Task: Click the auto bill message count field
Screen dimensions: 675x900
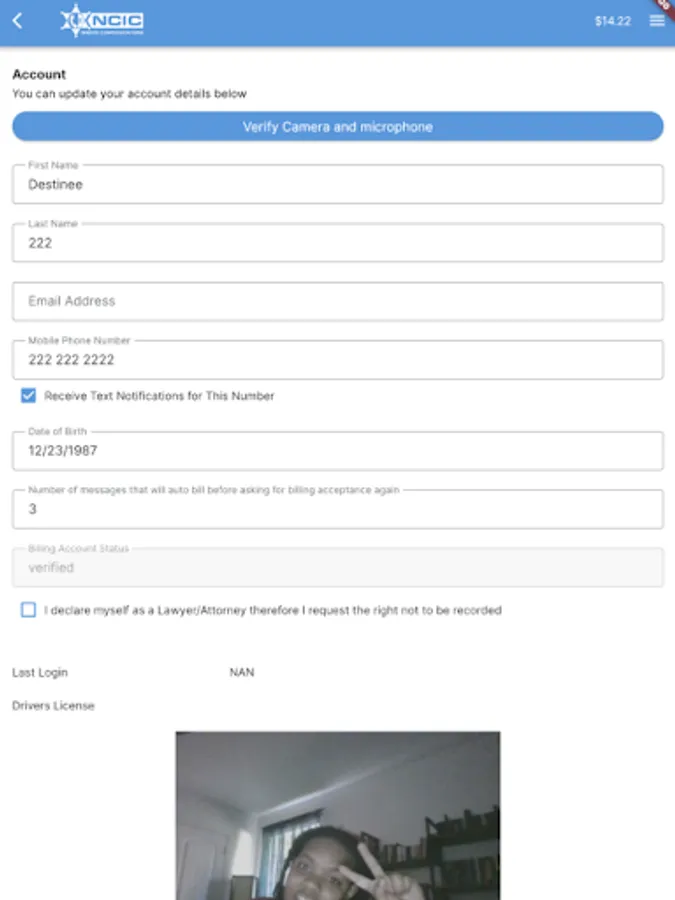Action: click(x=337, y=509)
